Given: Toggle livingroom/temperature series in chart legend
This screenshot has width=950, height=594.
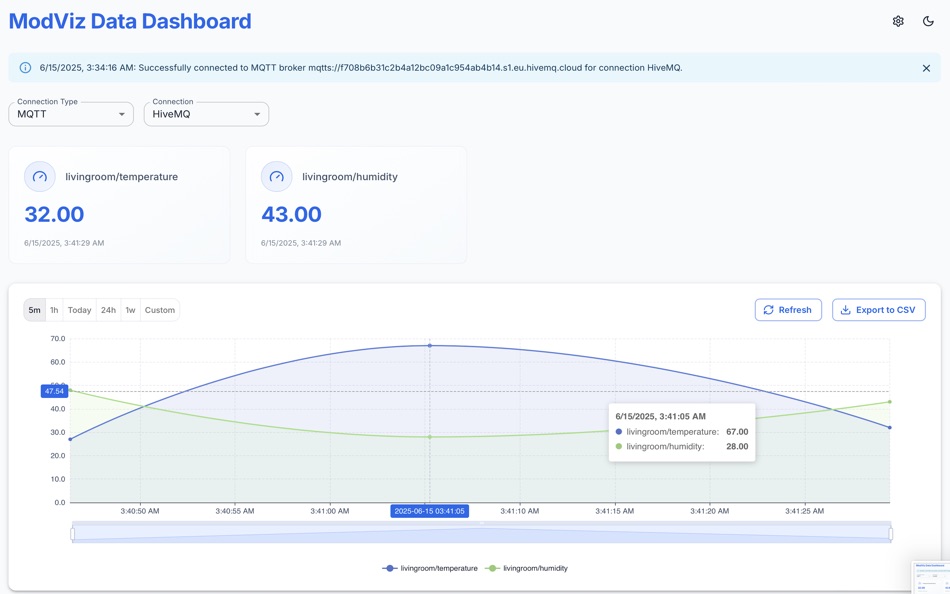Looking at the screenshot, I should [430, 569].
